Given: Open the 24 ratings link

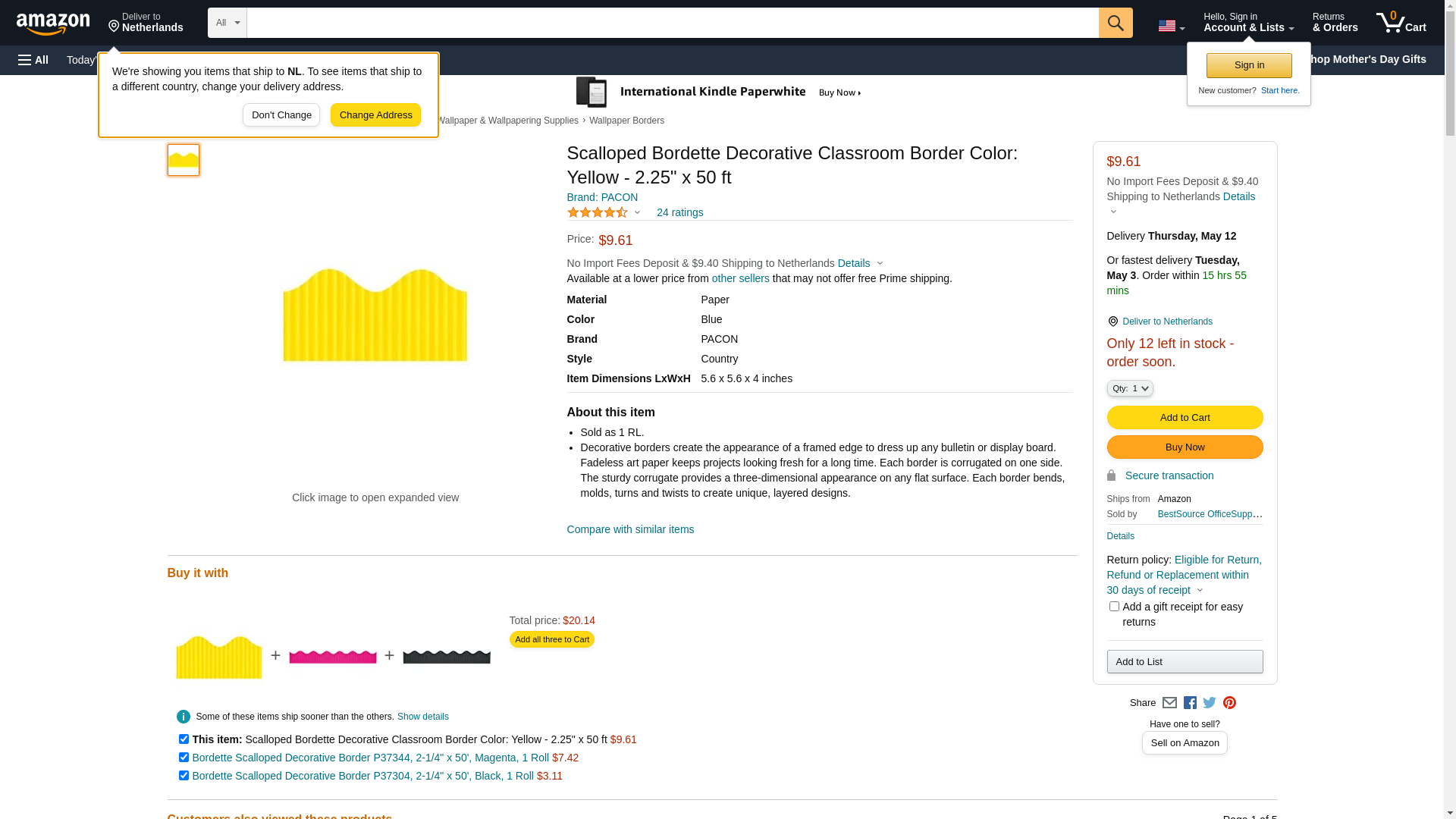Looking at the screenshot, I should pyautogui.click(x=679, y=212).
